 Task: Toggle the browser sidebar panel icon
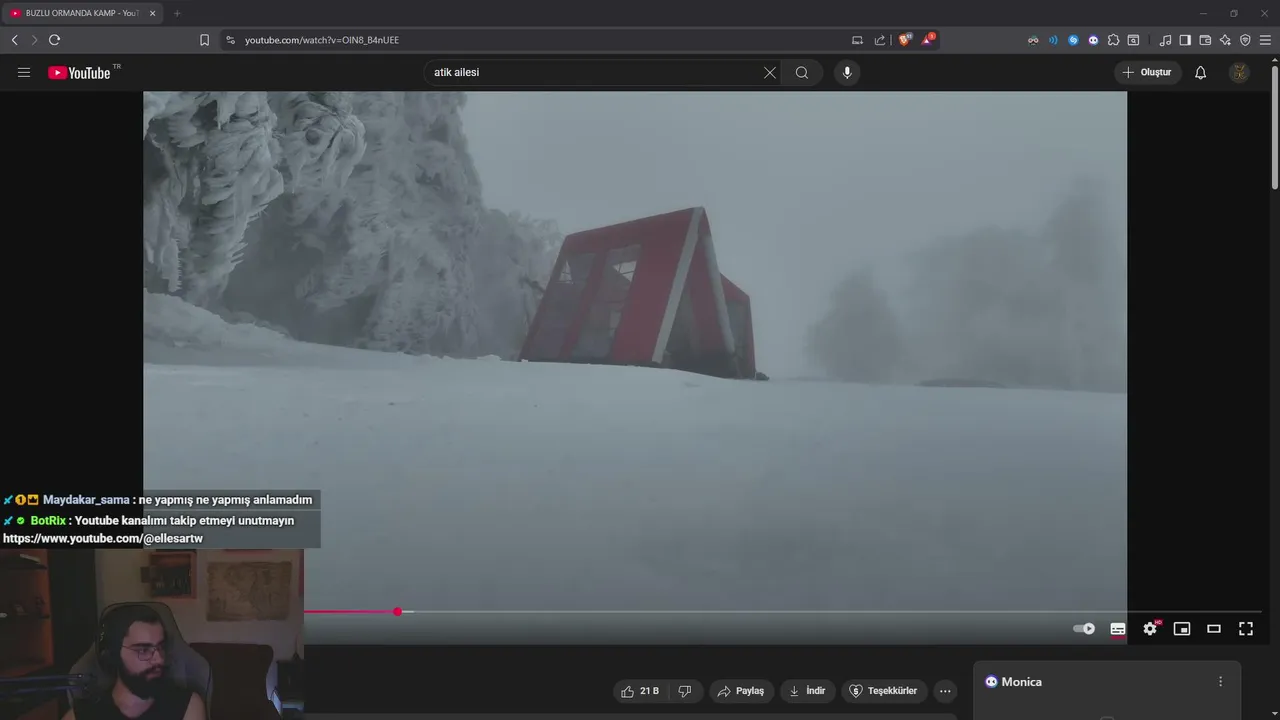click(x=1185, y=40)
